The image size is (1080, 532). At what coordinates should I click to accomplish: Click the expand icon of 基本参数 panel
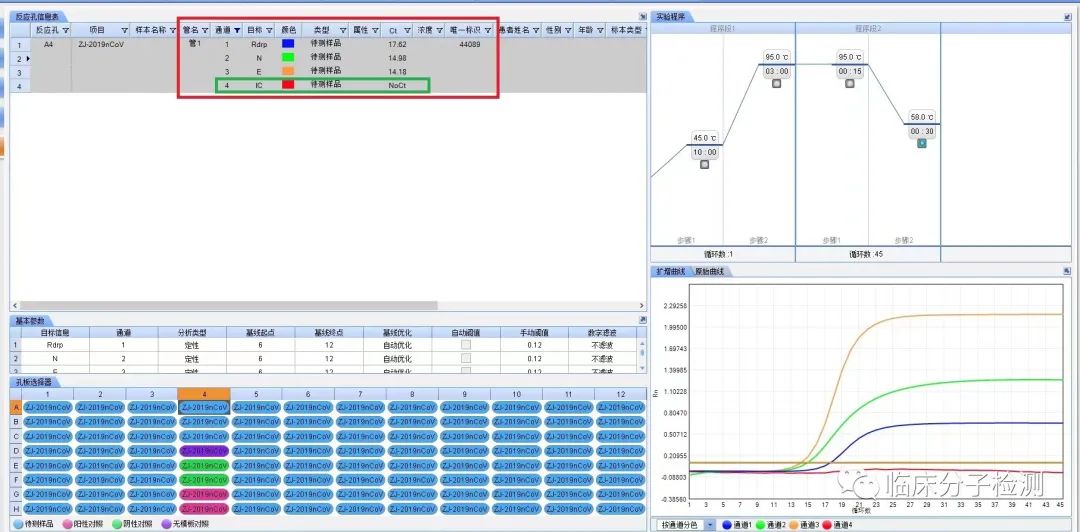(642, 320)
